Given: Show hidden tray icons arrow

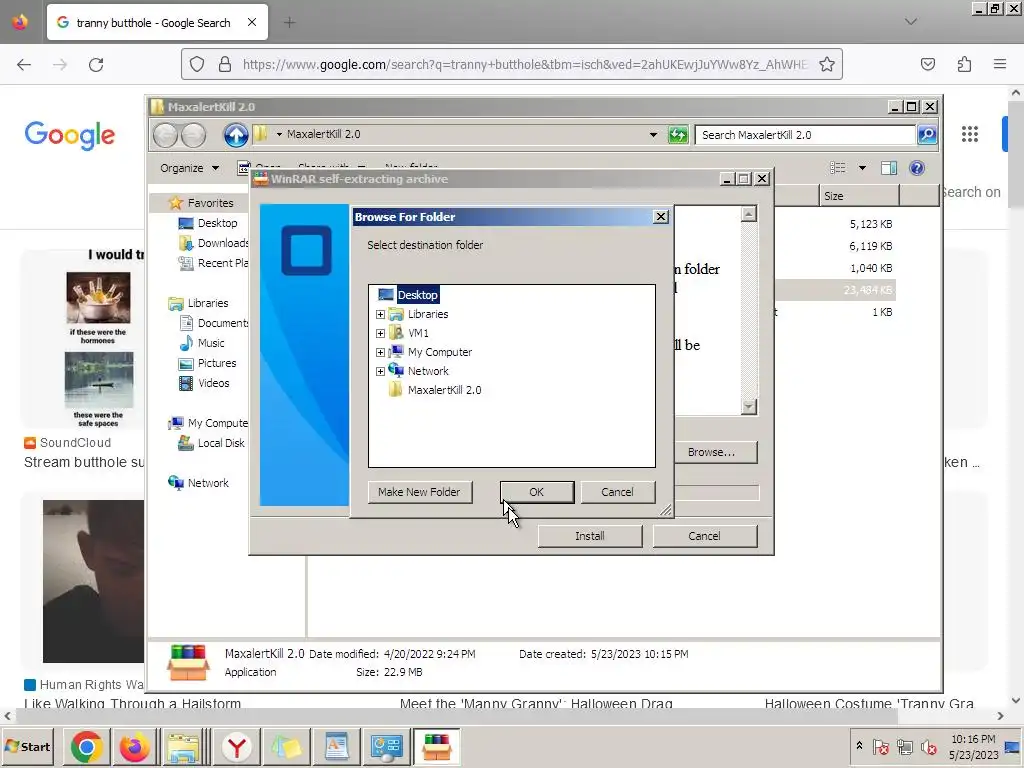Looking at the screenshot, I should pyautogui.click(x=859, y=746).
